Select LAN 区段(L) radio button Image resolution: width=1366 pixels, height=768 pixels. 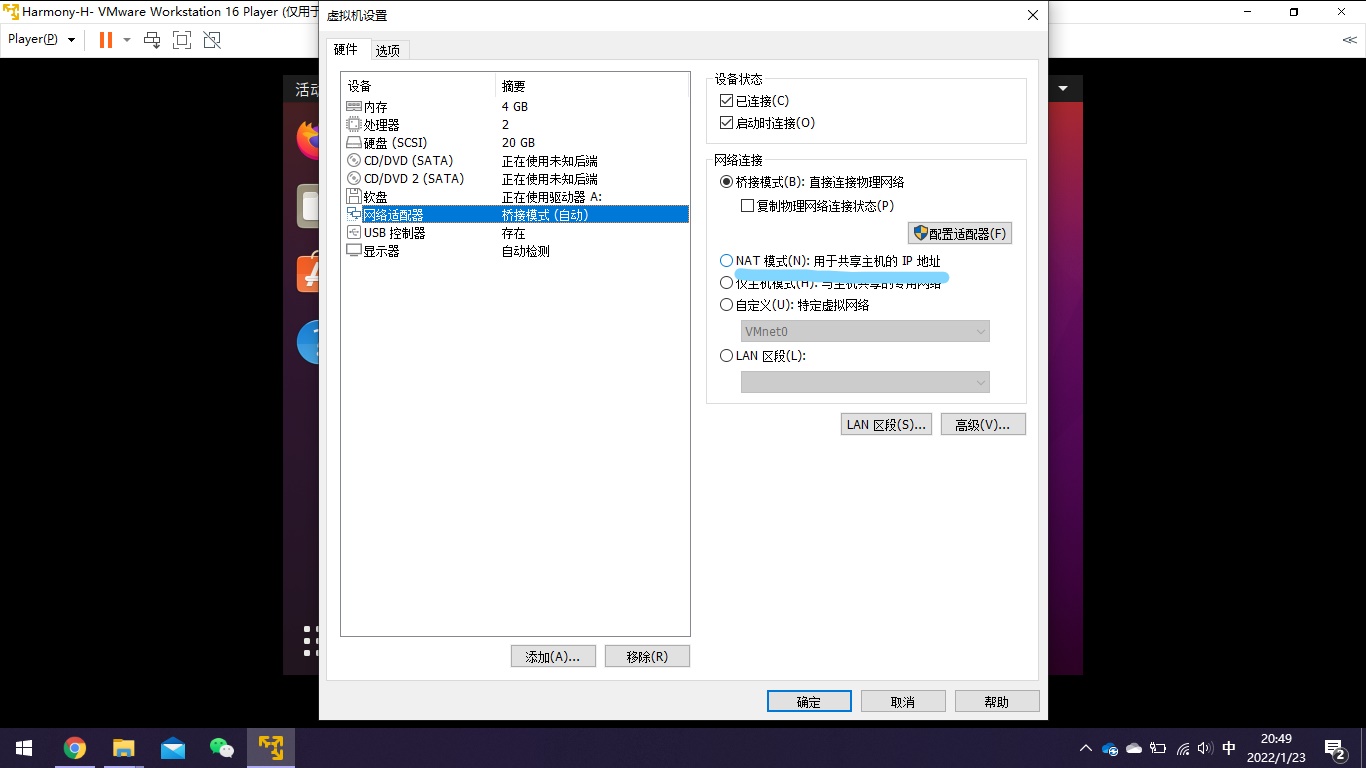726,356
